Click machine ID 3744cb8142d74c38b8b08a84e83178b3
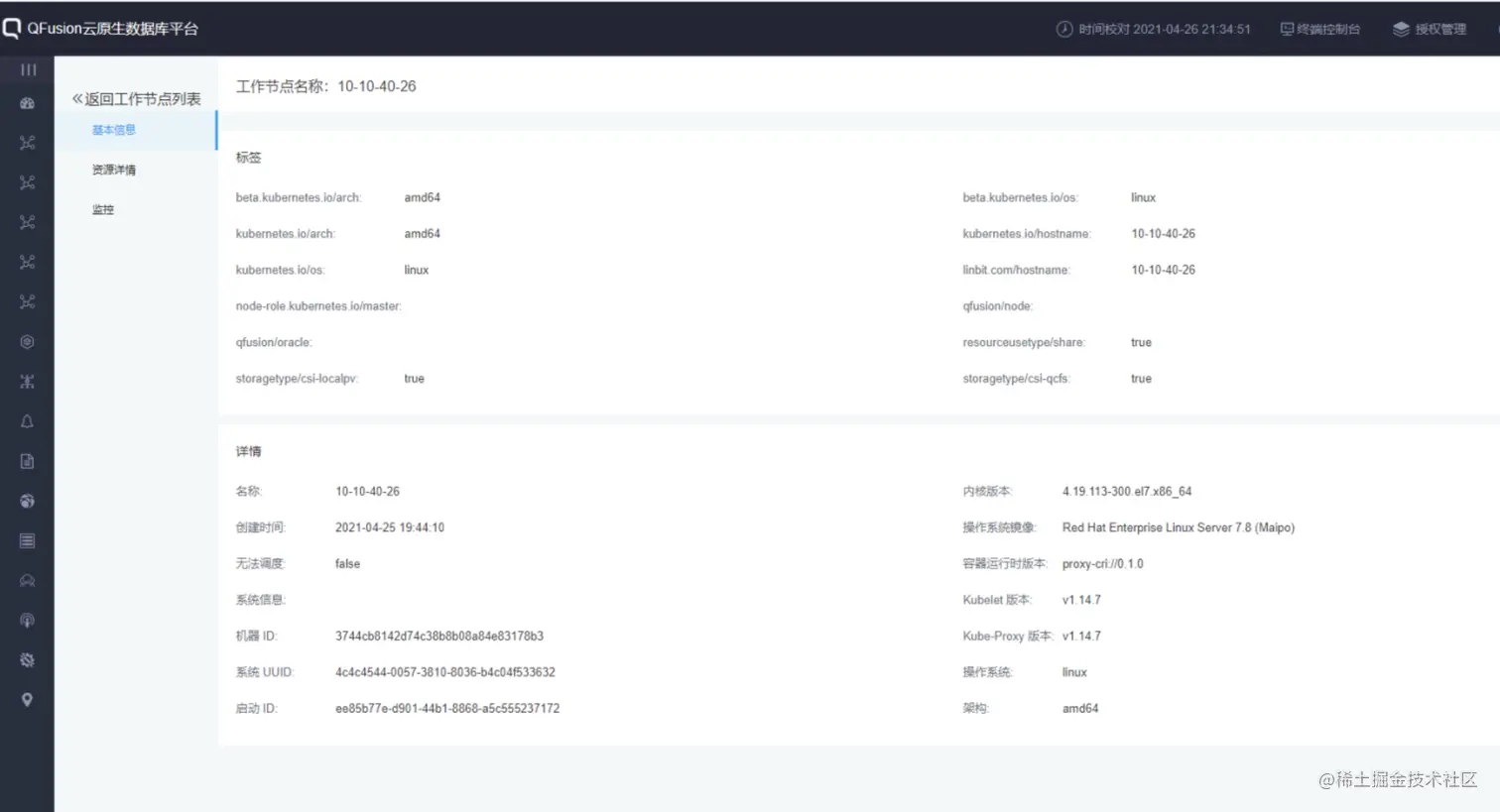Screen dimensions: 1500x812 tap(439, 636)
